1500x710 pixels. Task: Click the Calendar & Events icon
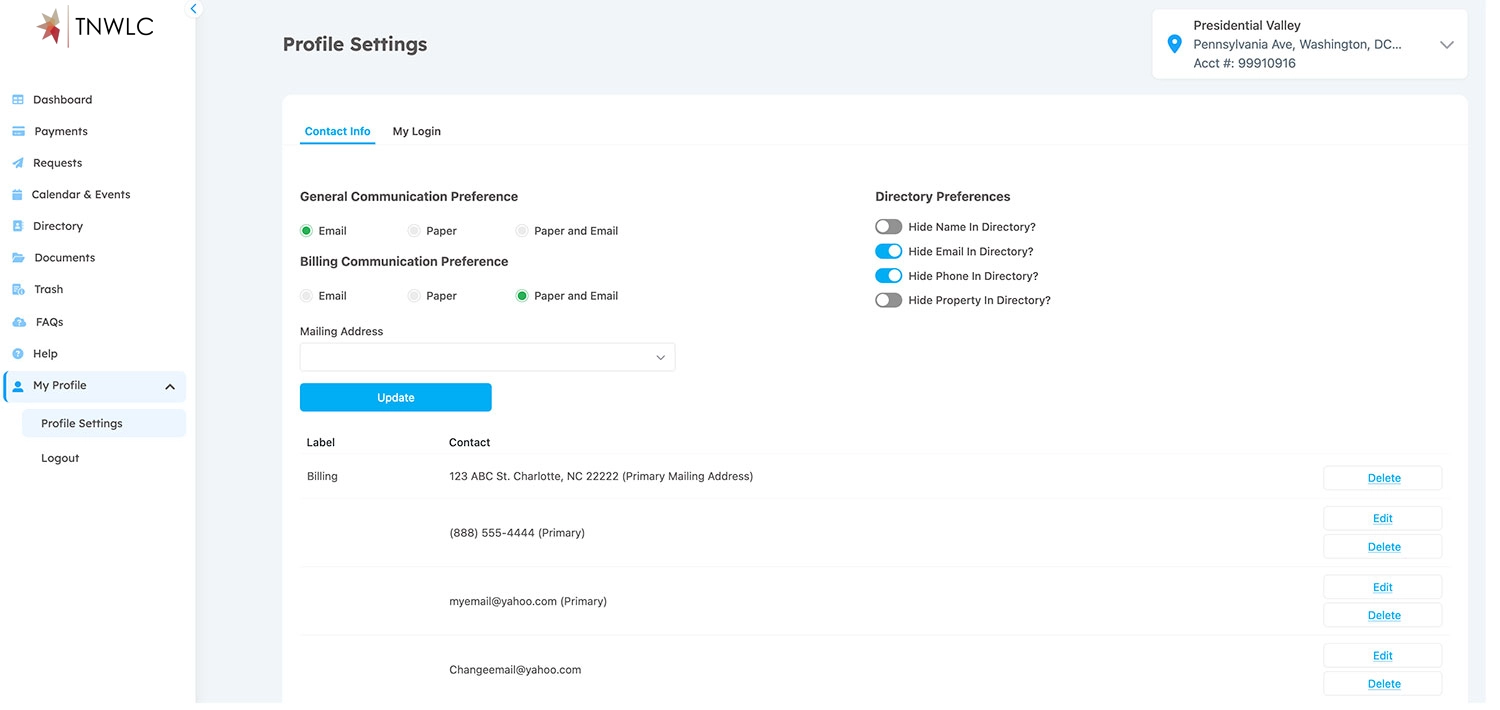(x=18, y=195)
